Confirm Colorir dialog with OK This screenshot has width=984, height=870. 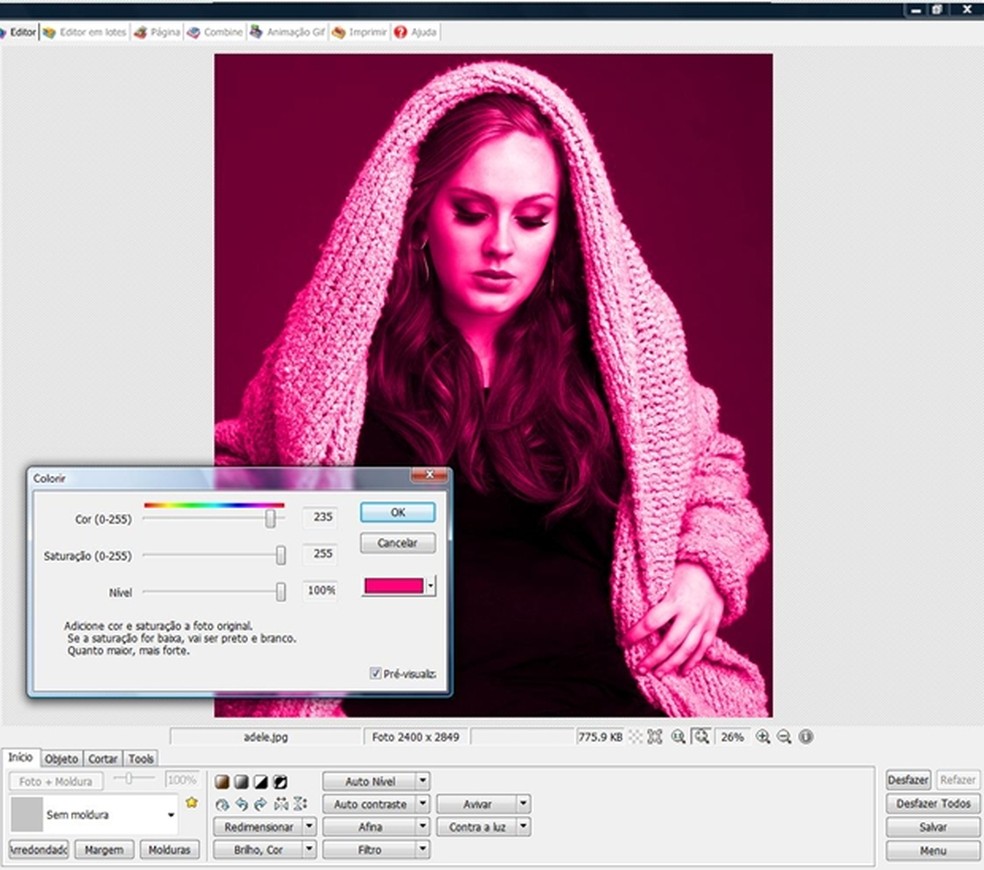click(x=397, y=512)
